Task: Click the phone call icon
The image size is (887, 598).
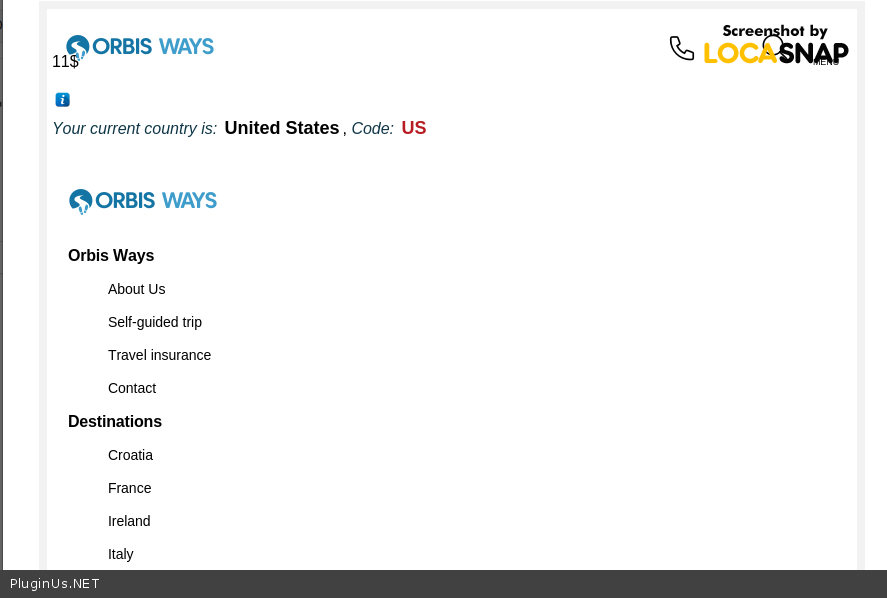Action: 681,48
